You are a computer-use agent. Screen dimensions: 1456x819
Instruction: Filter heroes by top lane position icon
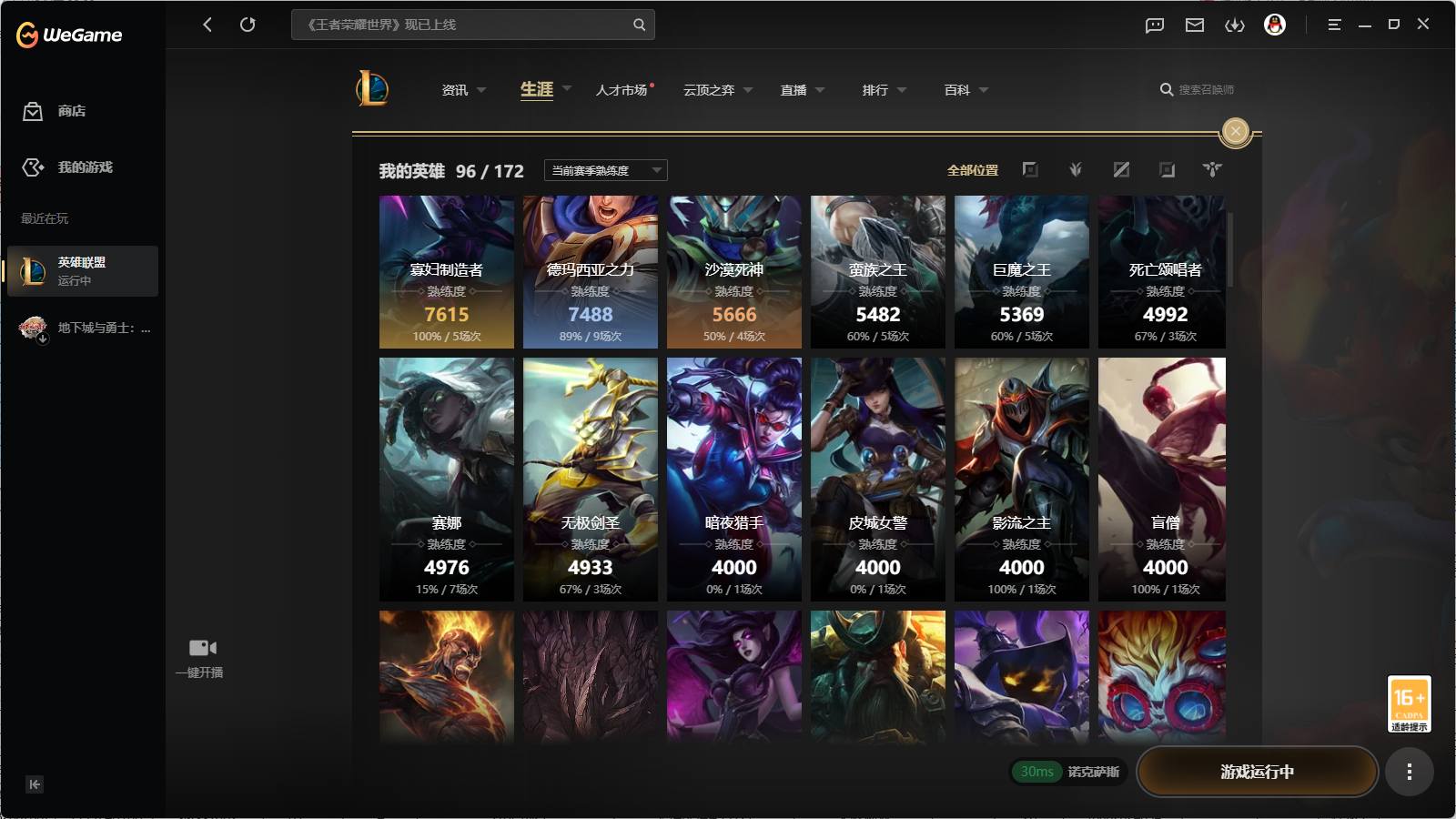pos(1030,169)
